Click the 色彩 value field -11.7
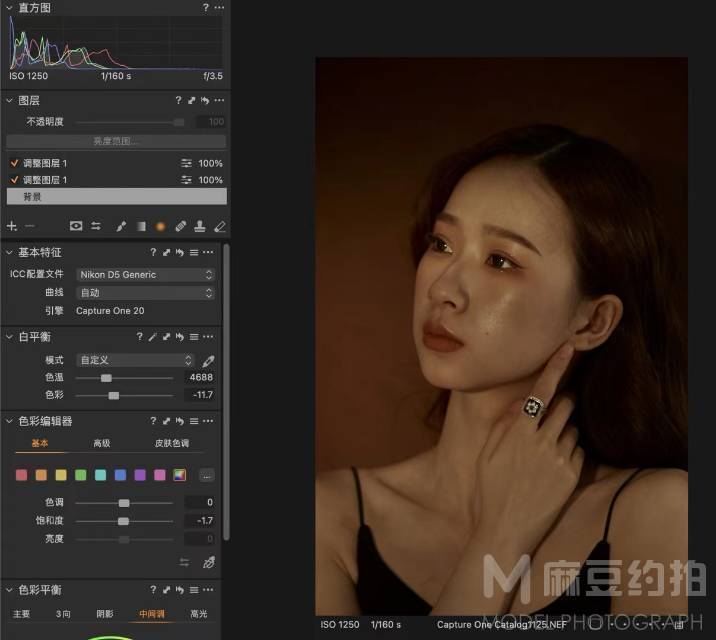The width and height of the screenshot is (716, 640). coord(200,395)
